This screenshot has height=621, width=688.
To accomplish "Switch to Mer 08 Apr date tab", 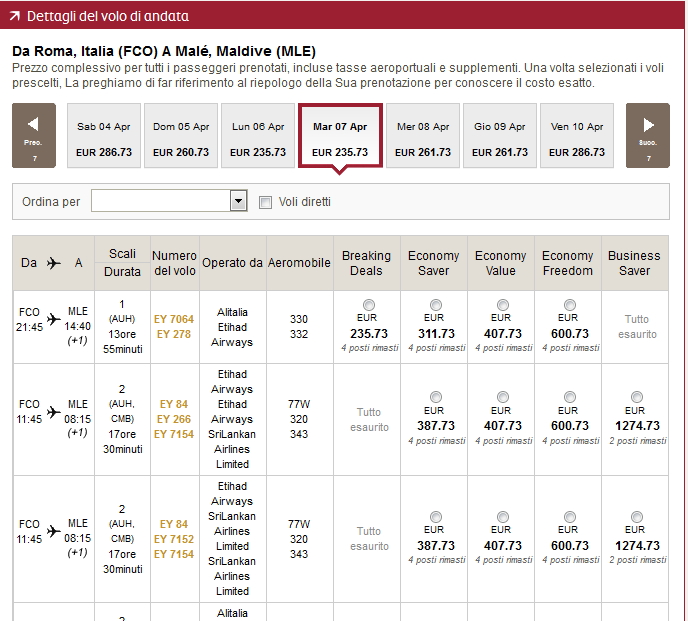I will pyautogui.click(x=423, y=139).
